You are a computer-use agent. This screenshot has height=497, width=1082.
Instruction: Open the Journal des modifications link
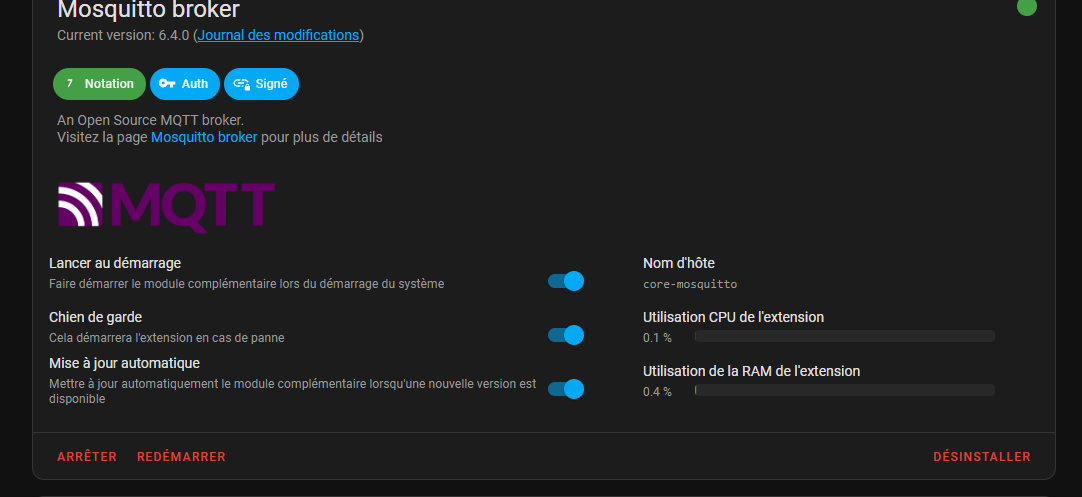[x=278, y=35]
